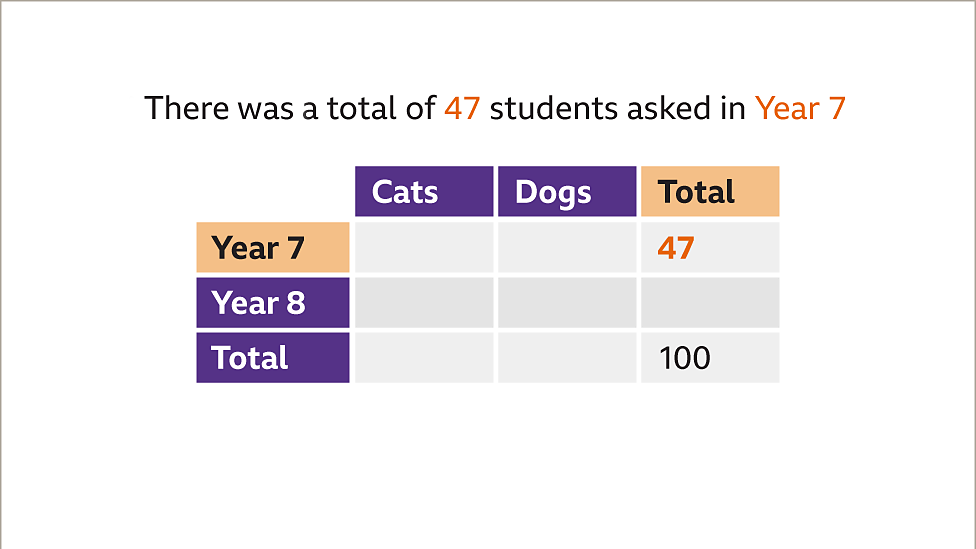976x549 pixels.
Task: Click the empty Total row Cats cell
Action: click(x=424, y=358)
